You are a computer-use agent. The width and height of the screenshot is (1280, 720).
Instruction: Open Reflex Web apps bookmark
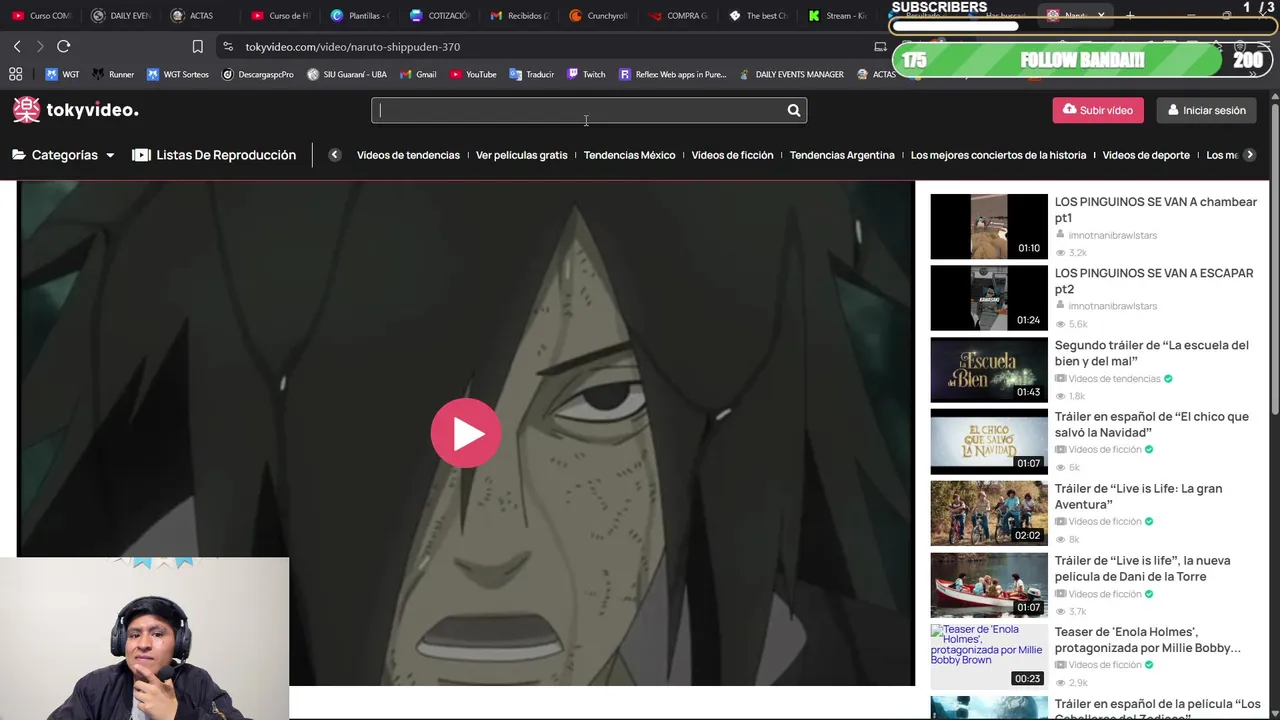[x=673, y=74]
